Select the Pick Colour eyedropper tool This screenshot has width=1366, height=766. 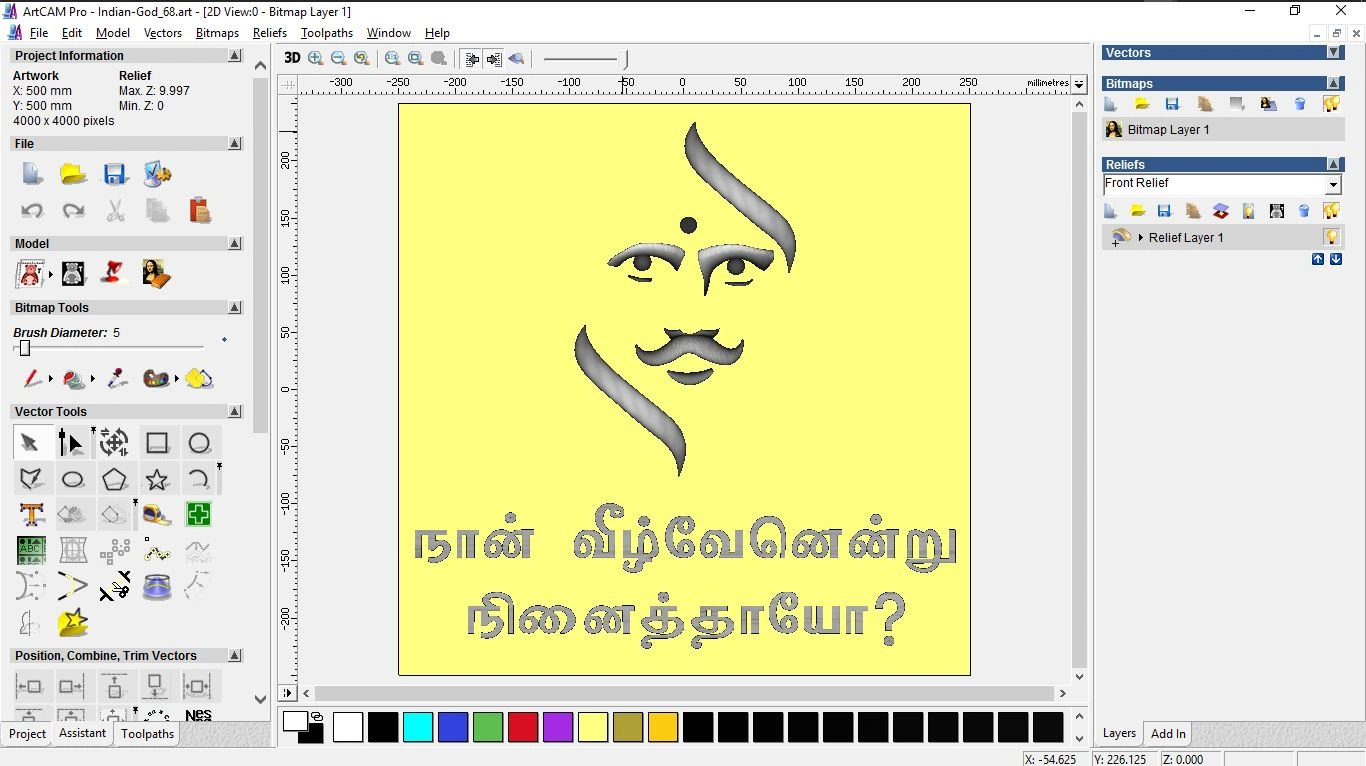tap(115, 376)
